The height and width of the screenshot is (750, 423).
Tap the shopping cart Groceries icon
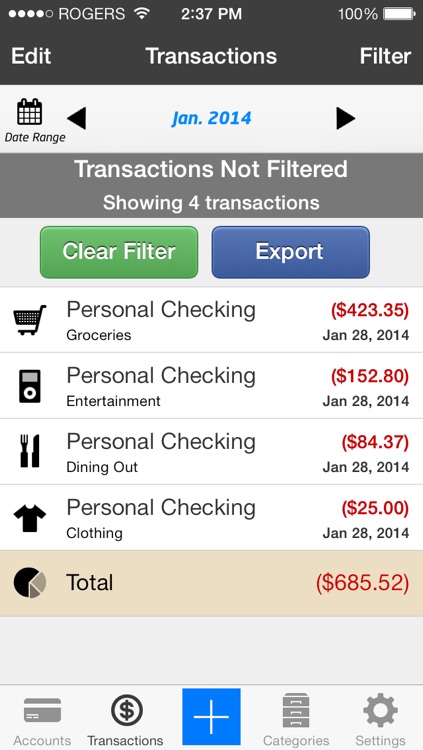pyautogui.click(x=30, y=320)
